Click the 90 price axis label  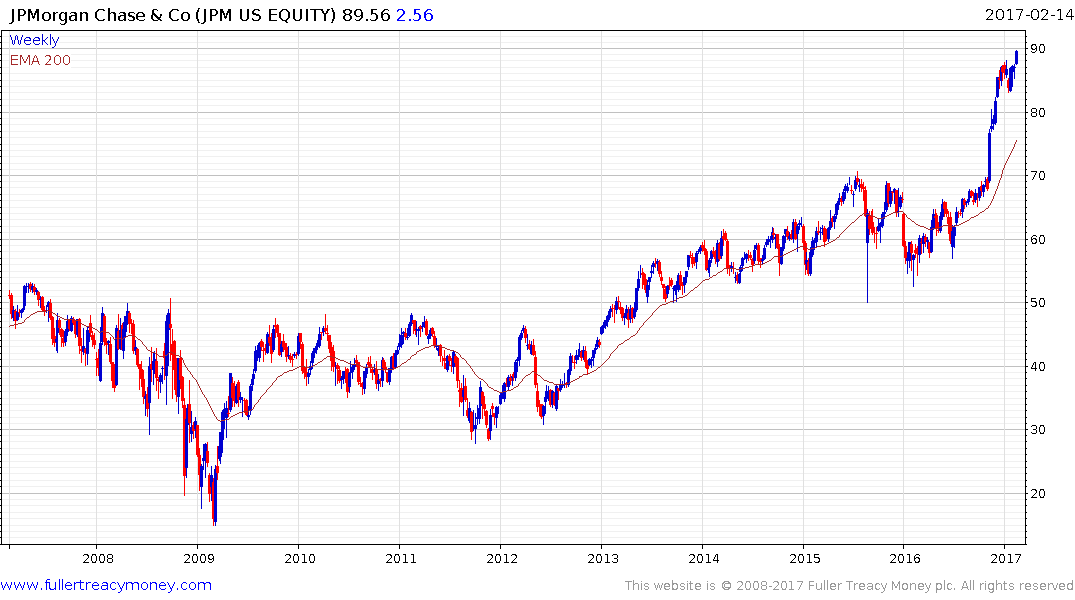click(x=1038, y=49)
